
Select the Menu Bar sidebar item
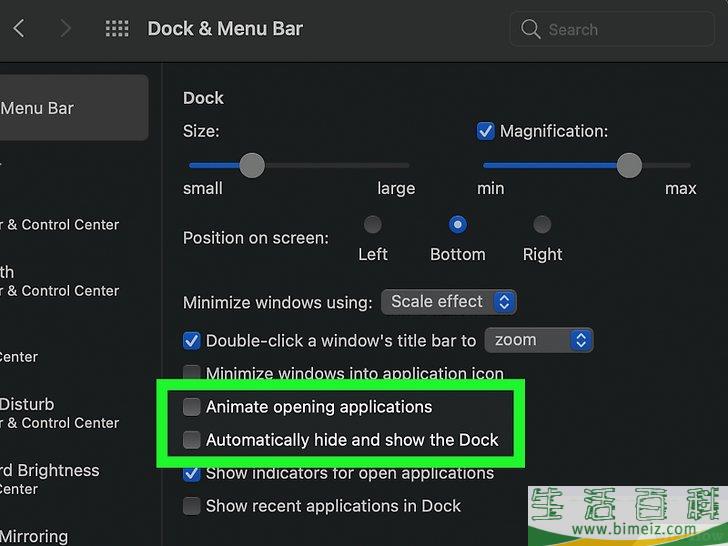(x=73, y=108)
